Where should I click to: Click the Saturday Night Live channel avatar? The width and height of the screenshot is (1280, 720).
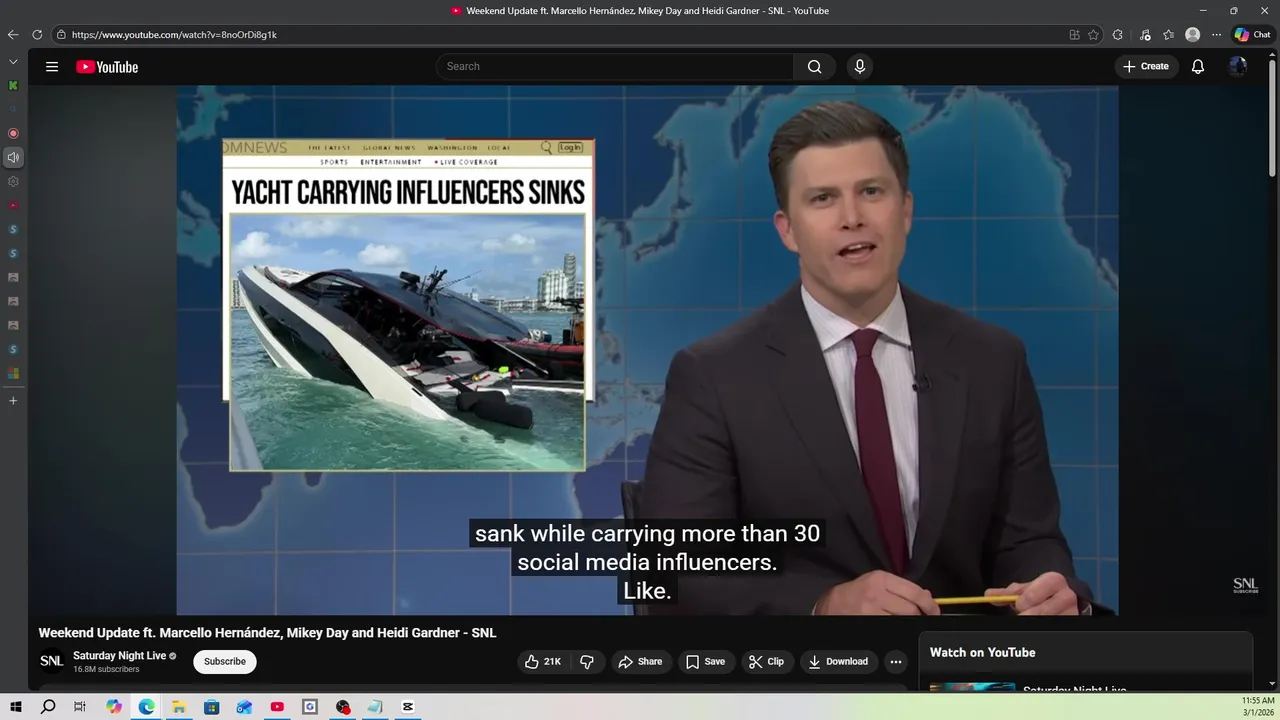[x=51, y=662]
